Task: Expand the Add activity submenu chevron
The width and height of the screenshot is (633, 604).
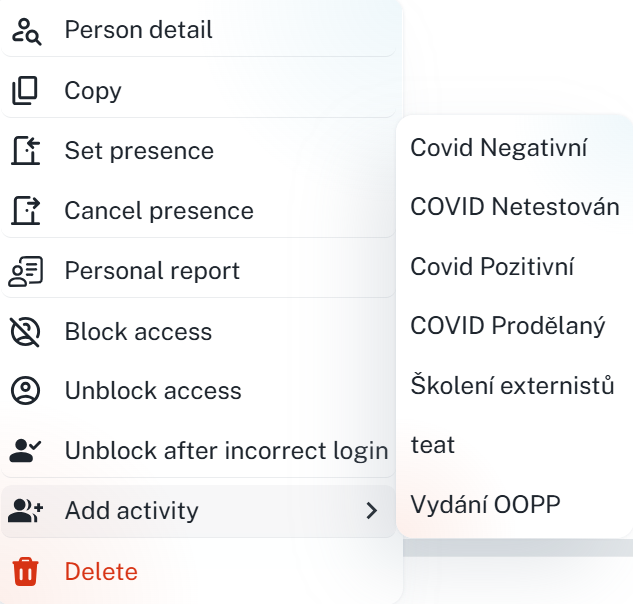Action: [x=372, y=511]
